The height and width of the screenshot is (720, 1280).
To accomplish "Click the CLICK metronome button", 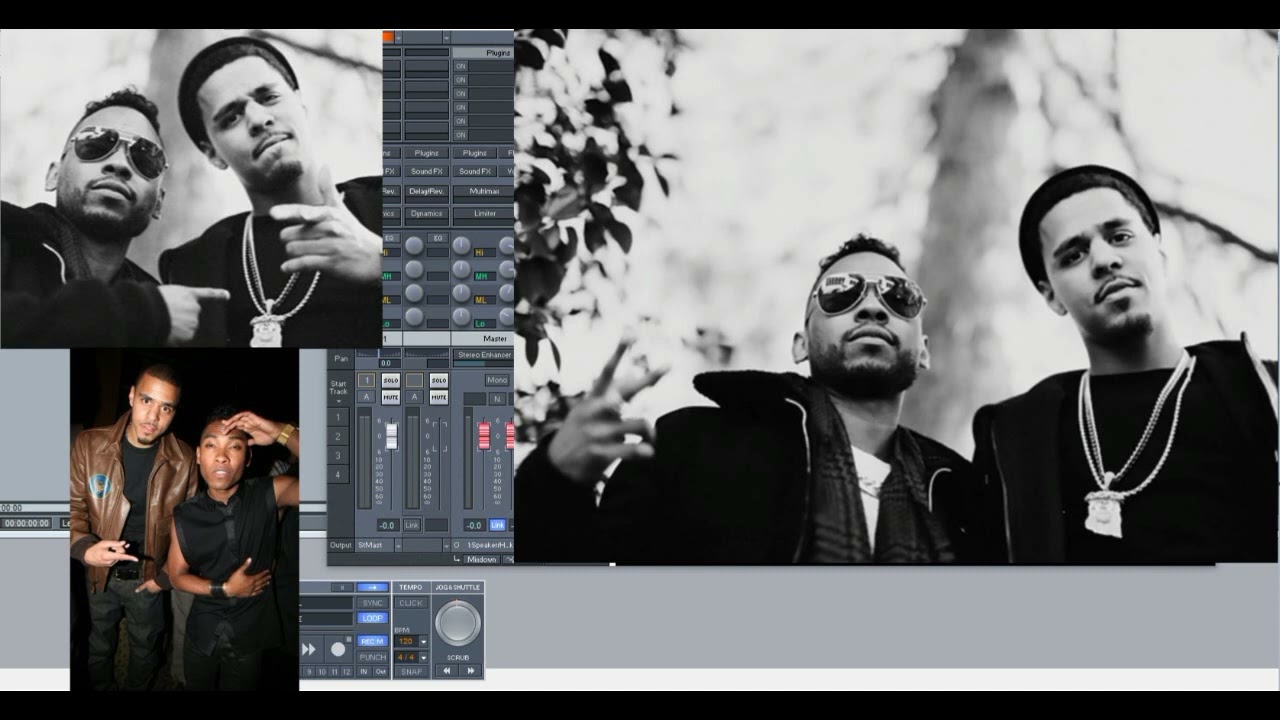I will 411,603.
